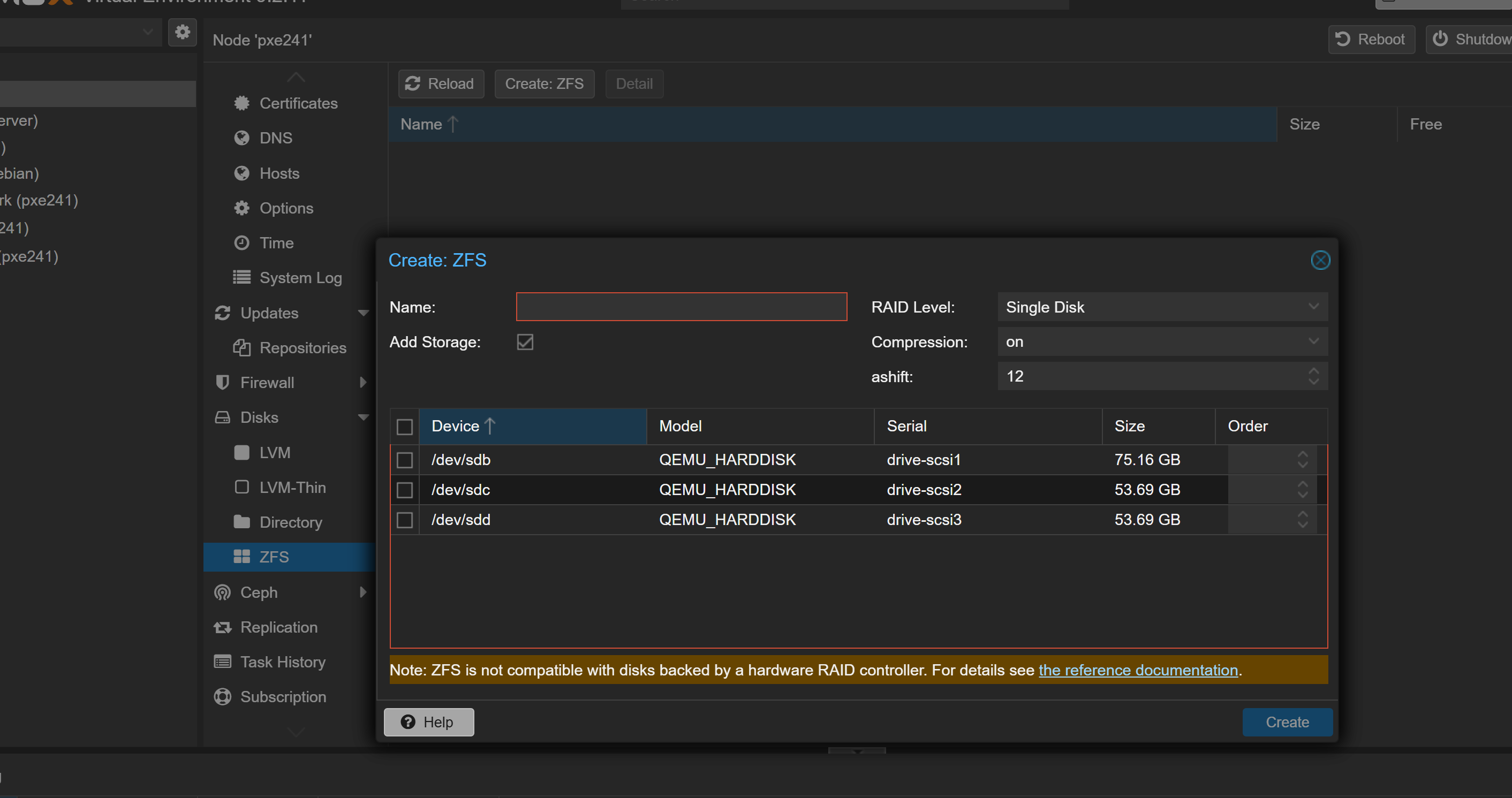Open the reference documentation link

click(1138, 670)
